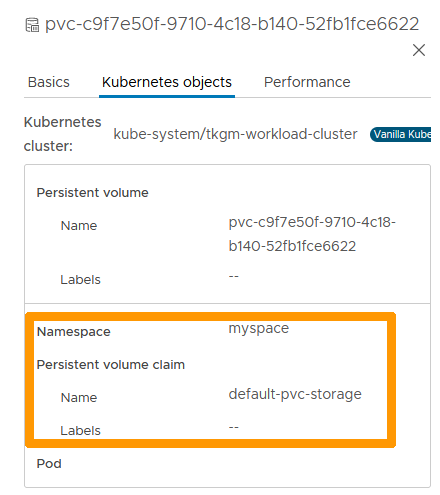Click the Persistent volume claim heading
The image size is (440, 495).
[x=111, y=365]
